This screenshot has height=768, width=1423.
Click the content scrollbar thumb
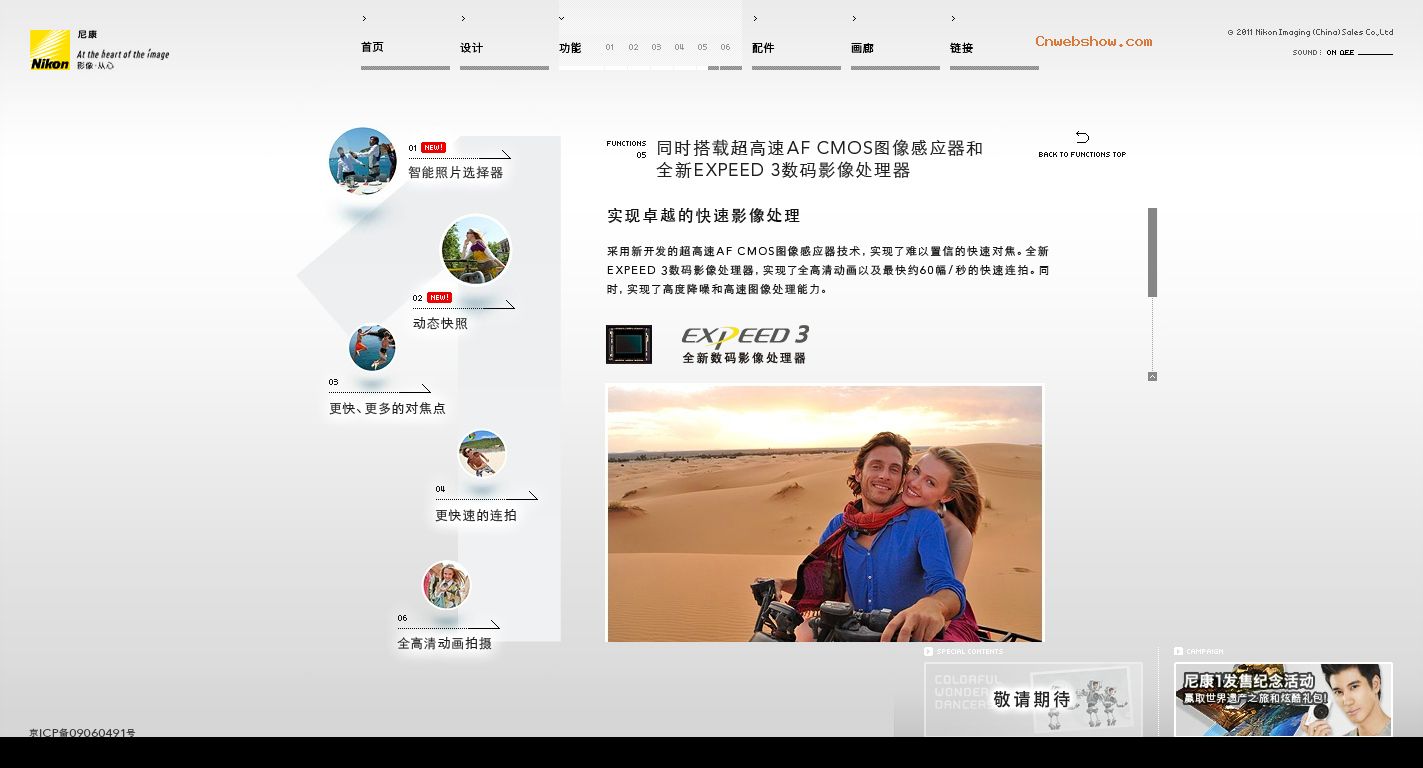point(1152,252)
